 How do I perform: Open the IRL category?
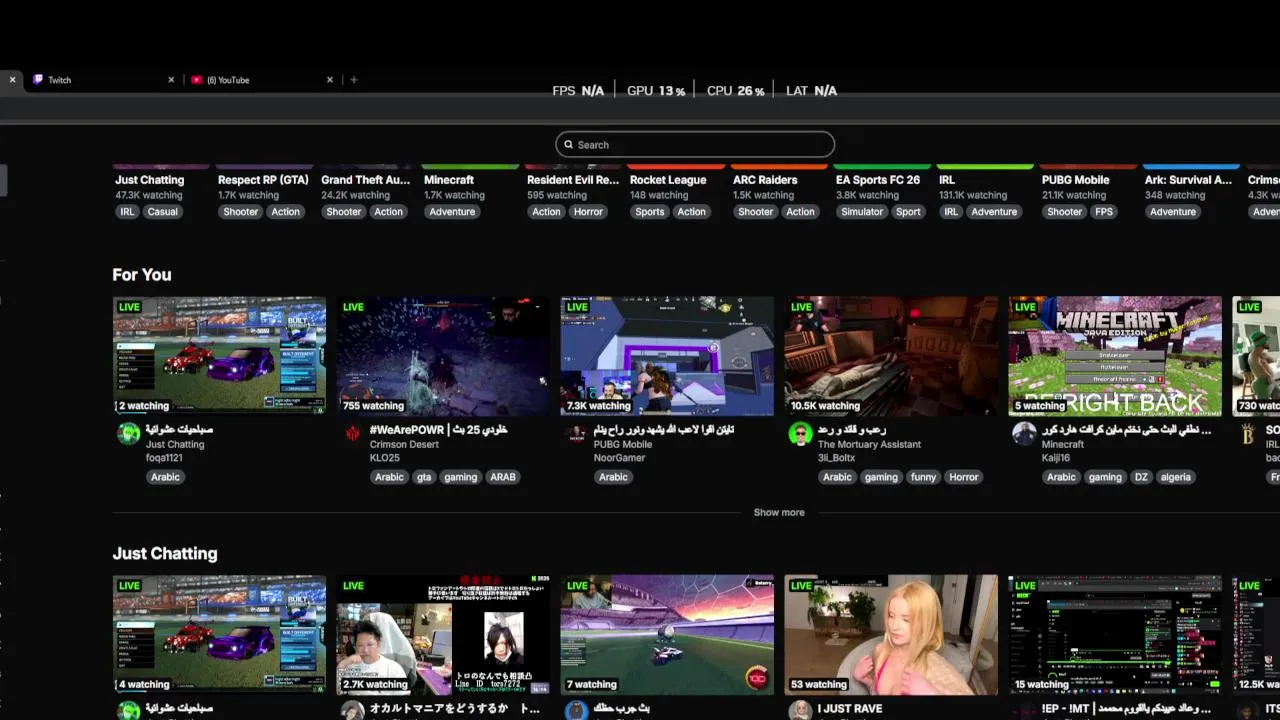tap(947, 180)
